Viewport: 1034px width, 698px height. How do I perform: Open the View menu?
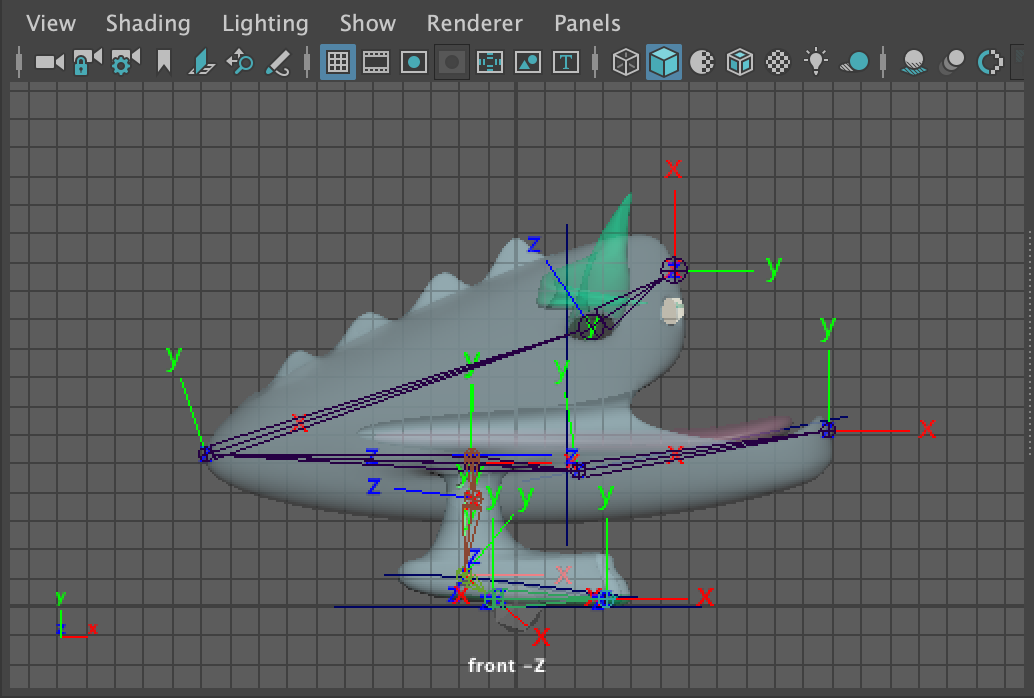tap(51, 24)
